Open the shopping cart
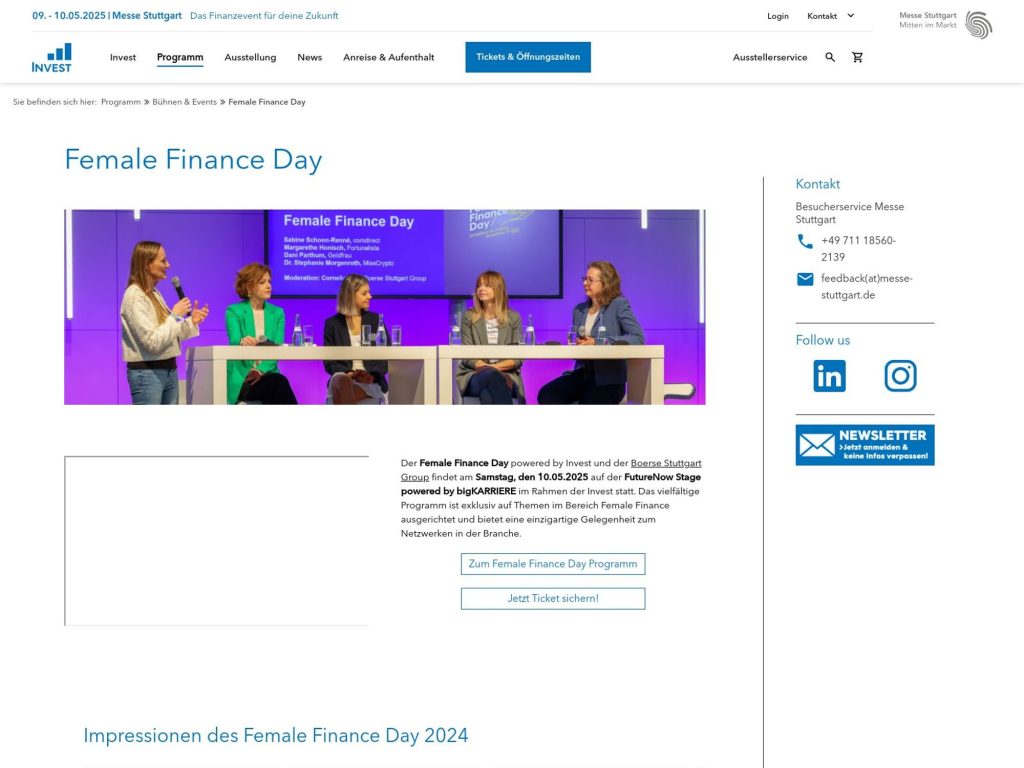This screenshot has height=768, width=1024. click(857, 57)
